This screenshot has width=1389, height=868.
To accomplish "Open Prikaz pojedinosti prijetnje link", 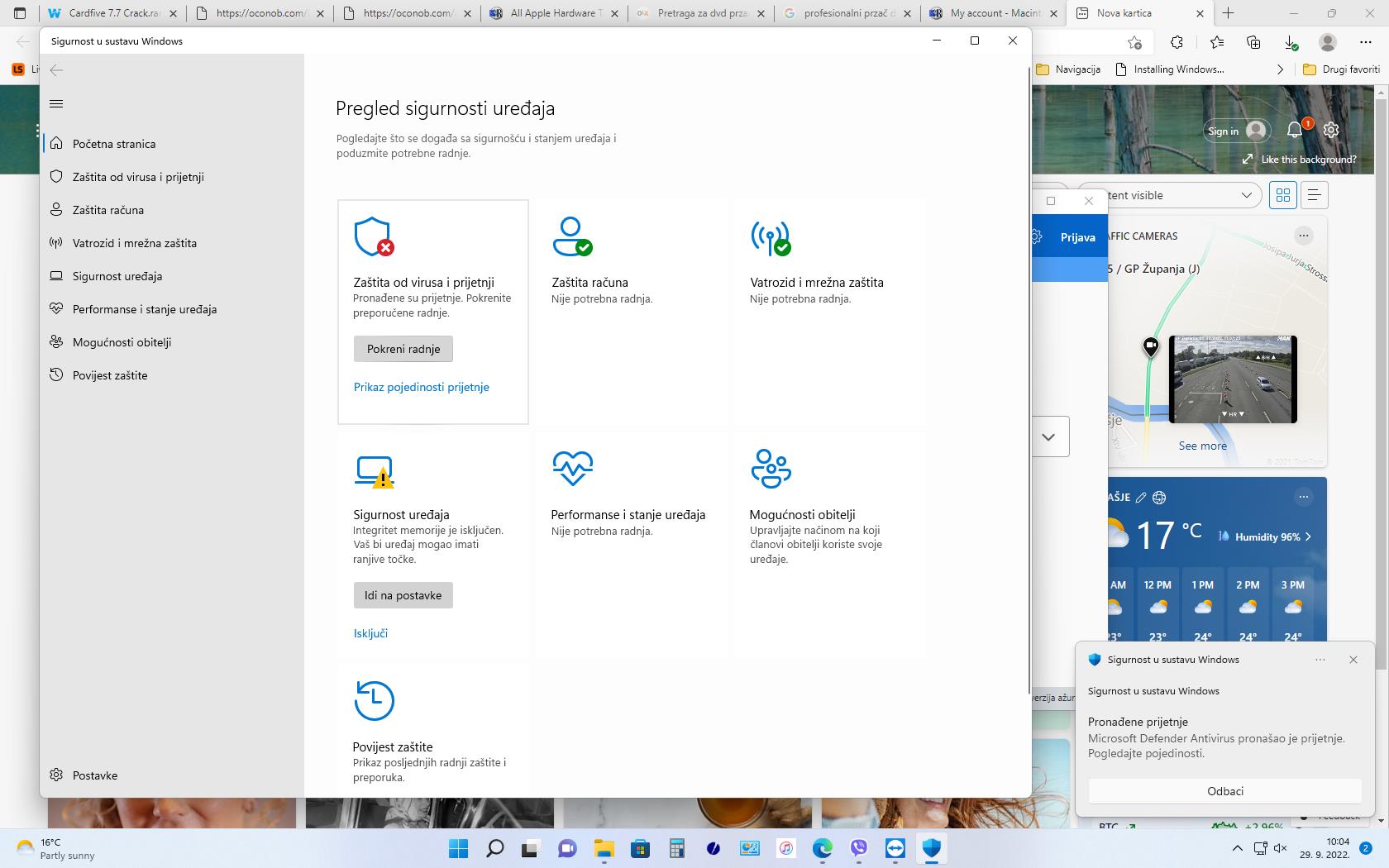I will click(421, 387).
